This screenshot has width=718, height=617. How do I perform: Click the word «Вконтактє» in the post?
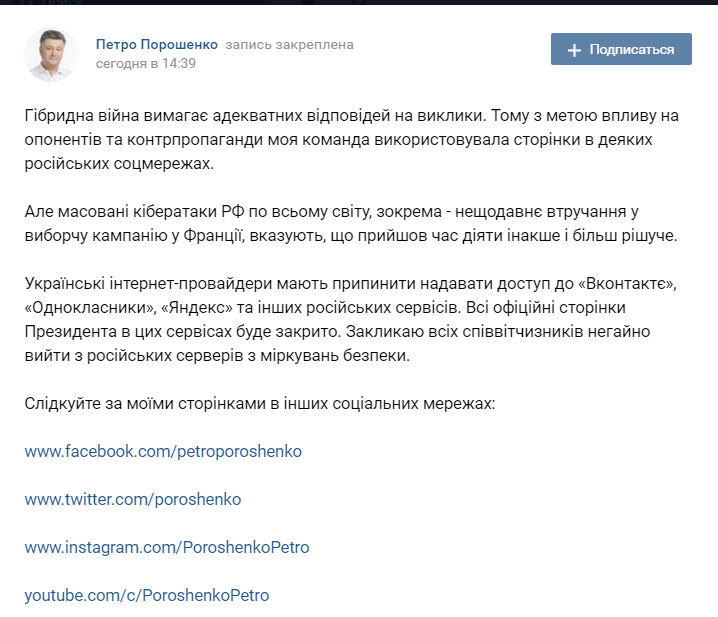point(627,284)
